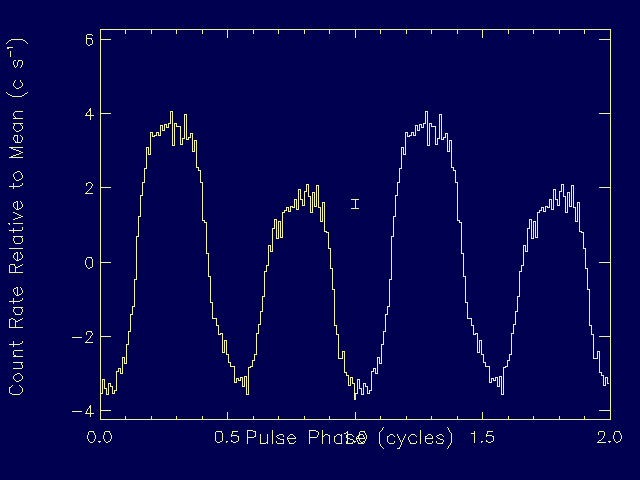Screen dimensions: 640x480
Task: Click the smaller second peak of the white curve
Action: tap(562, 187)
